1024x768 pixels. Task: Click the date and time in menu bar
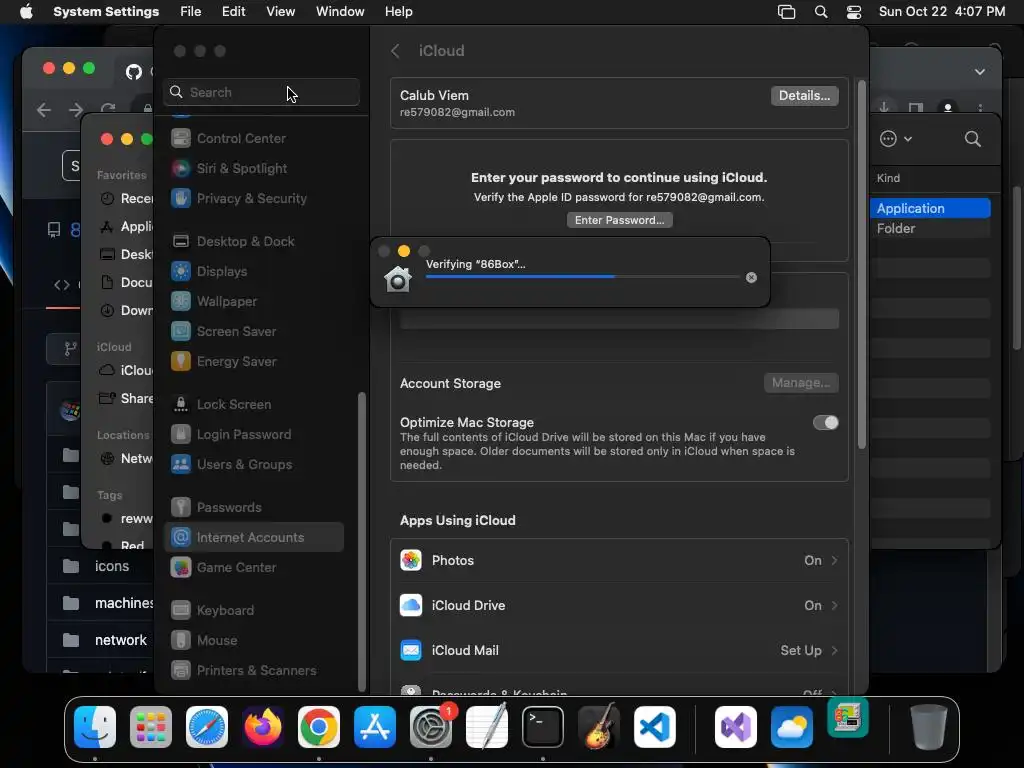tap(941, 12)
